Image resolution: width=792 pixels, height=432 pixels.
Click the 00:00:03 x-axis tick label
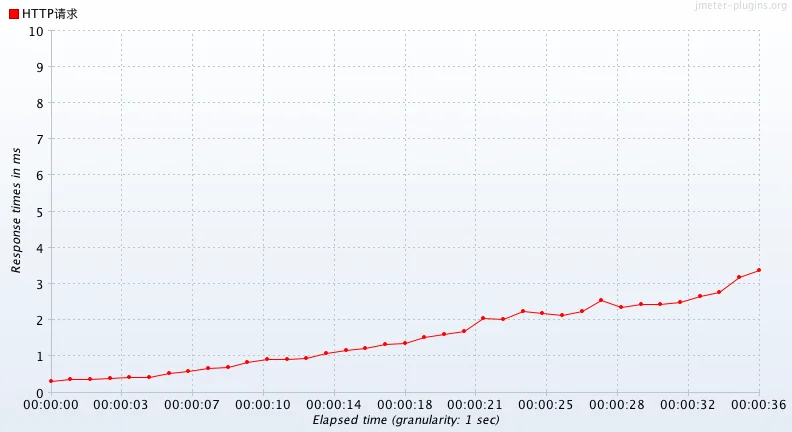[x=121, y=405]
